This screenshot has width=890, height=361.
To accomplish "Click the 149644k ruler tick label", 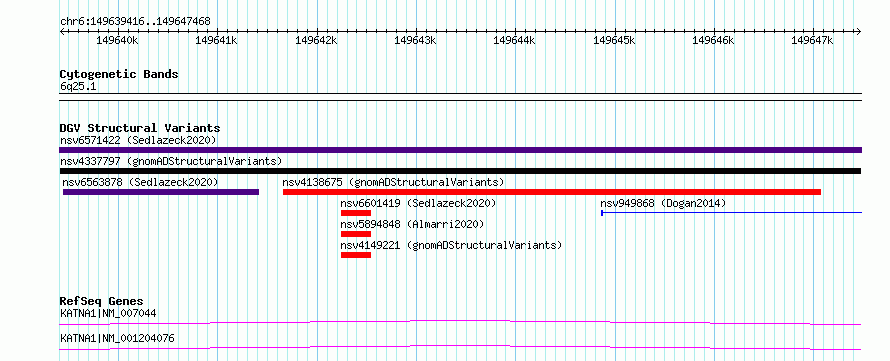I will click(x=514, y=40).
